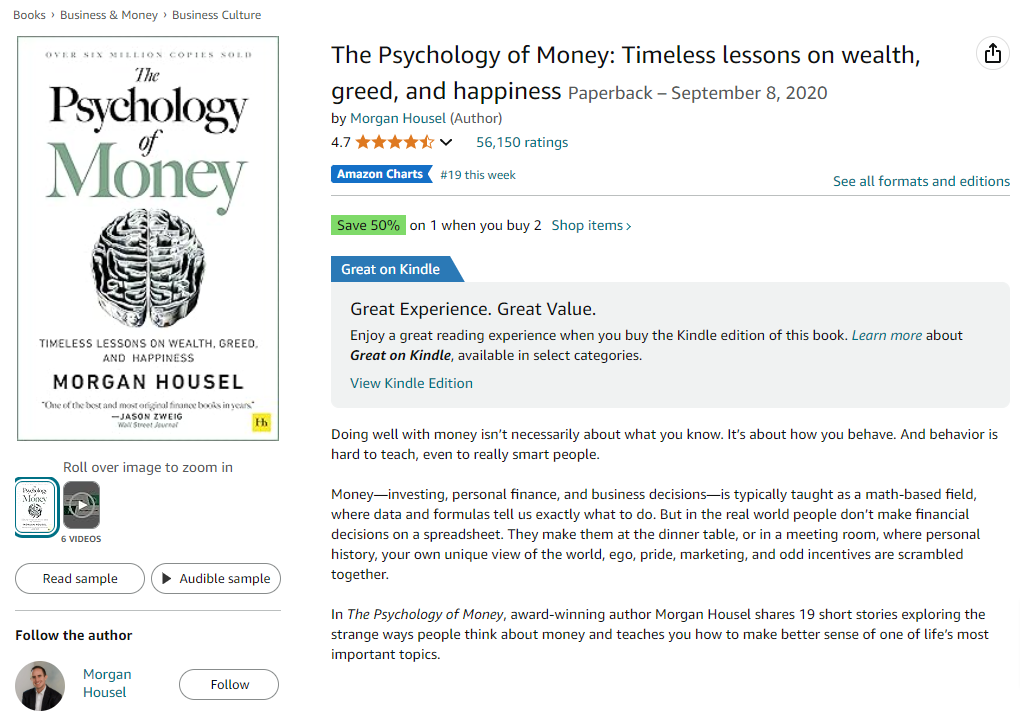Open Read sample of the book
The image size is (1020, 715).
79,578
